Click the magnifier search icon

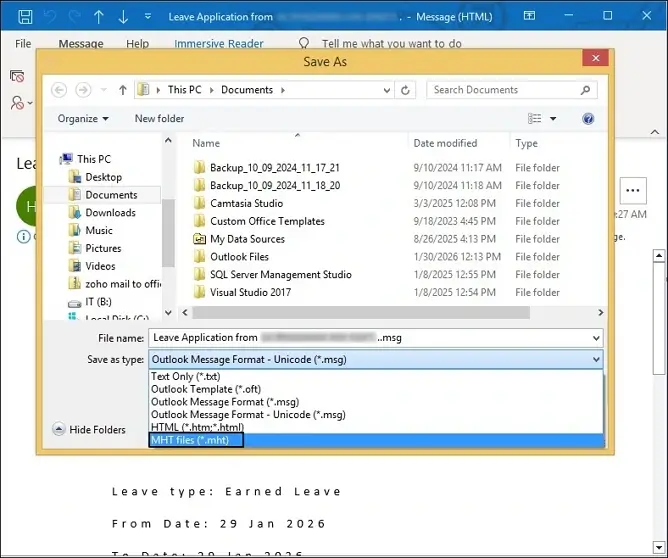(x=586, y=90)
